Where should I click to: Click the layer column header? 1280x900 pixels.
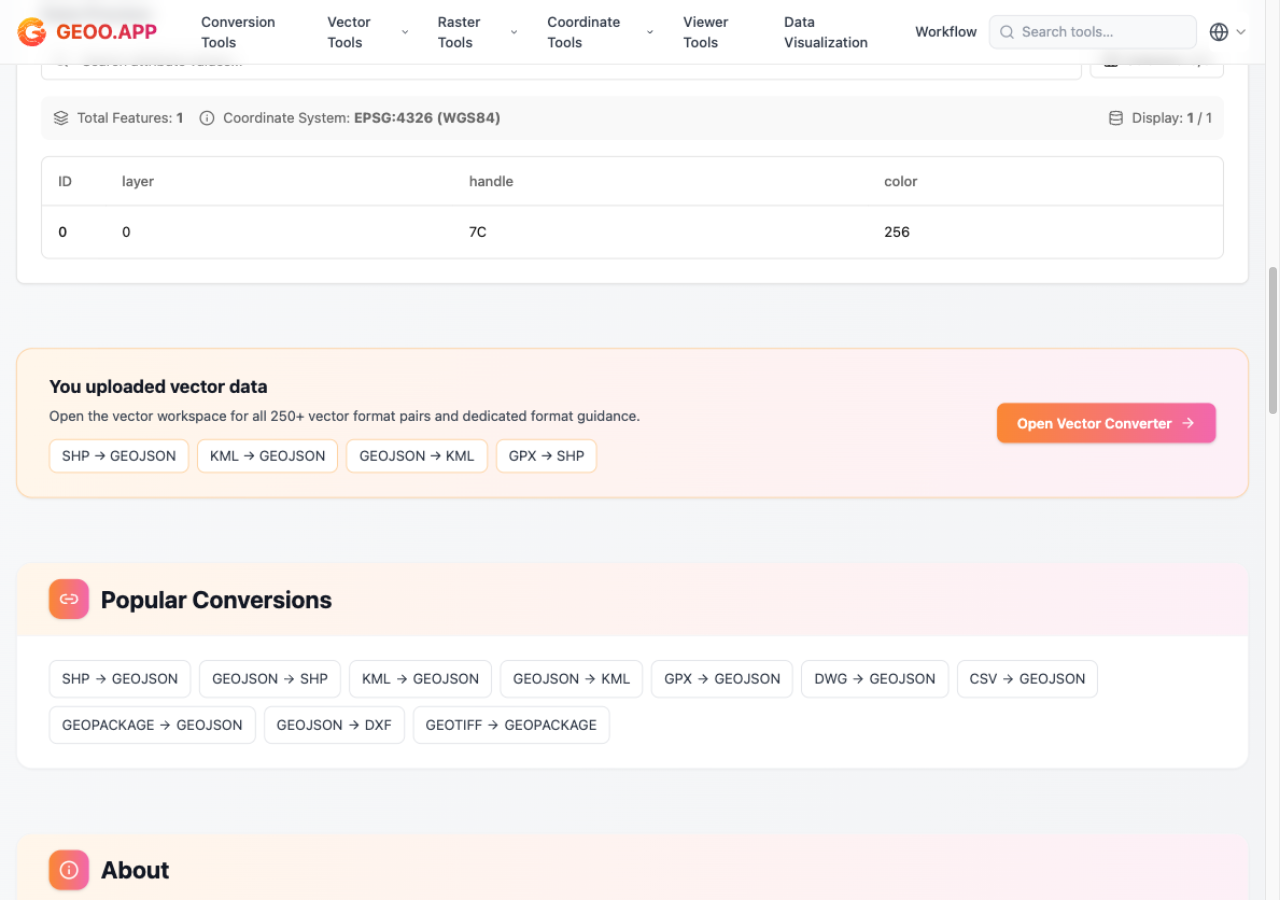tap(138, 182)
